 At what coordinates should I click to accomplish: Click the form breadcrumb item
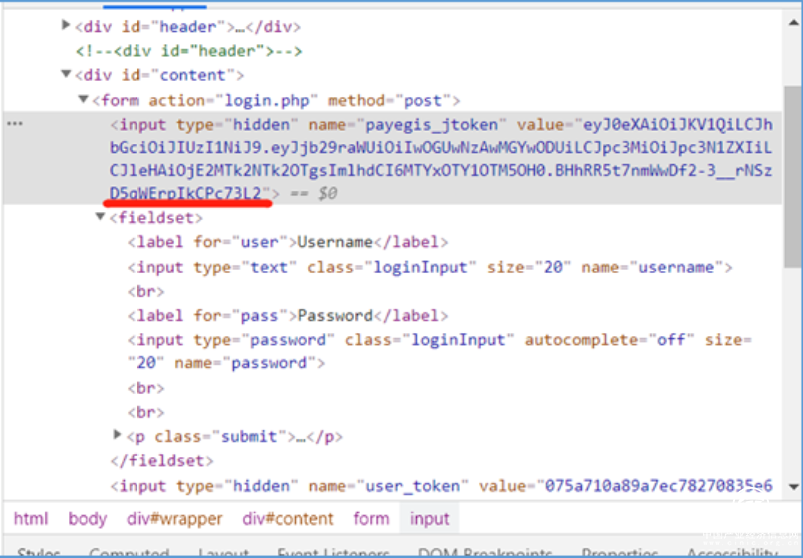pyautogui.click(x=371, y=518)
